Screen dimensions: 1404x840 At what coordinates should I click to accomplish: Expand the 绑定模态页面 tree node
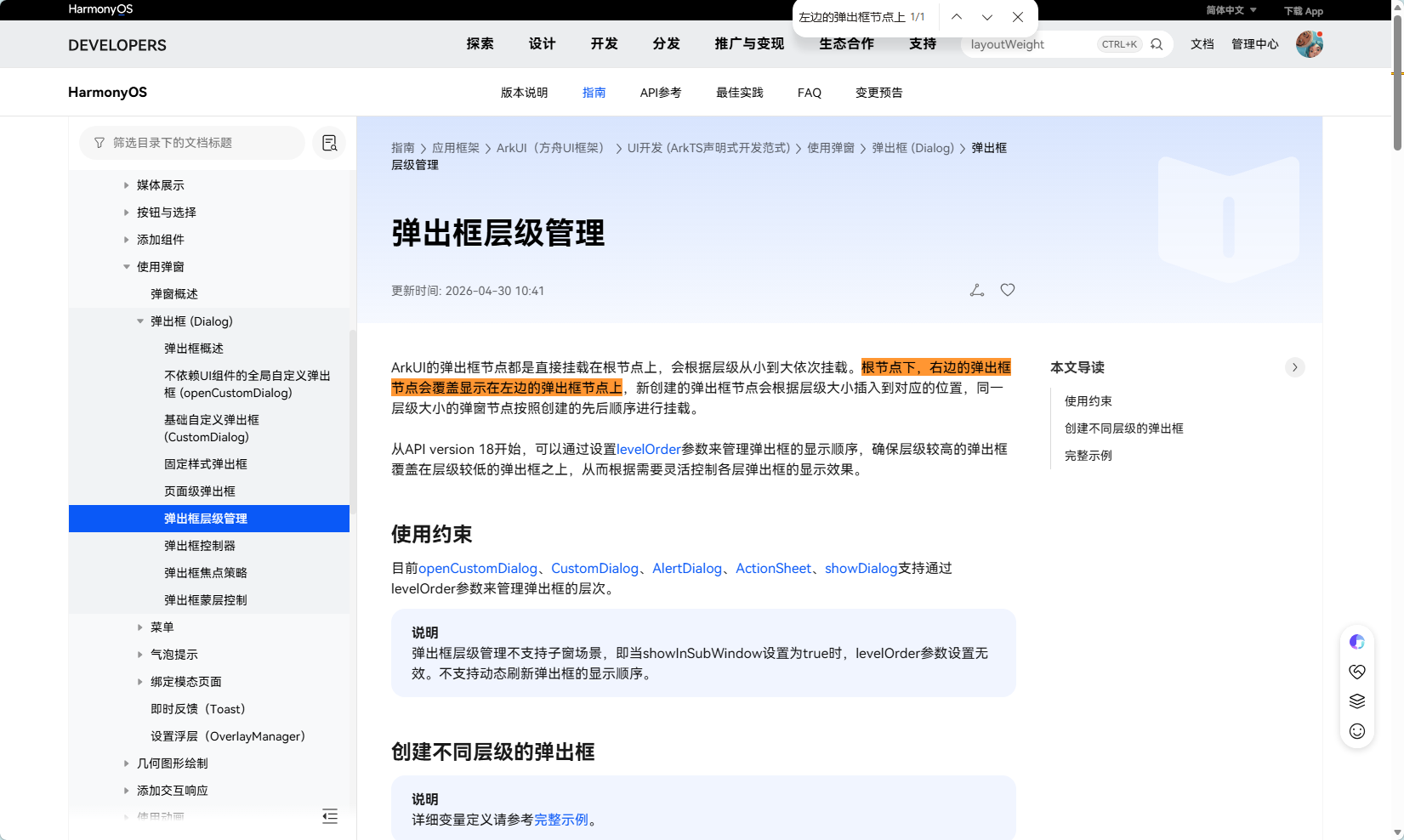tap(140, 682)
